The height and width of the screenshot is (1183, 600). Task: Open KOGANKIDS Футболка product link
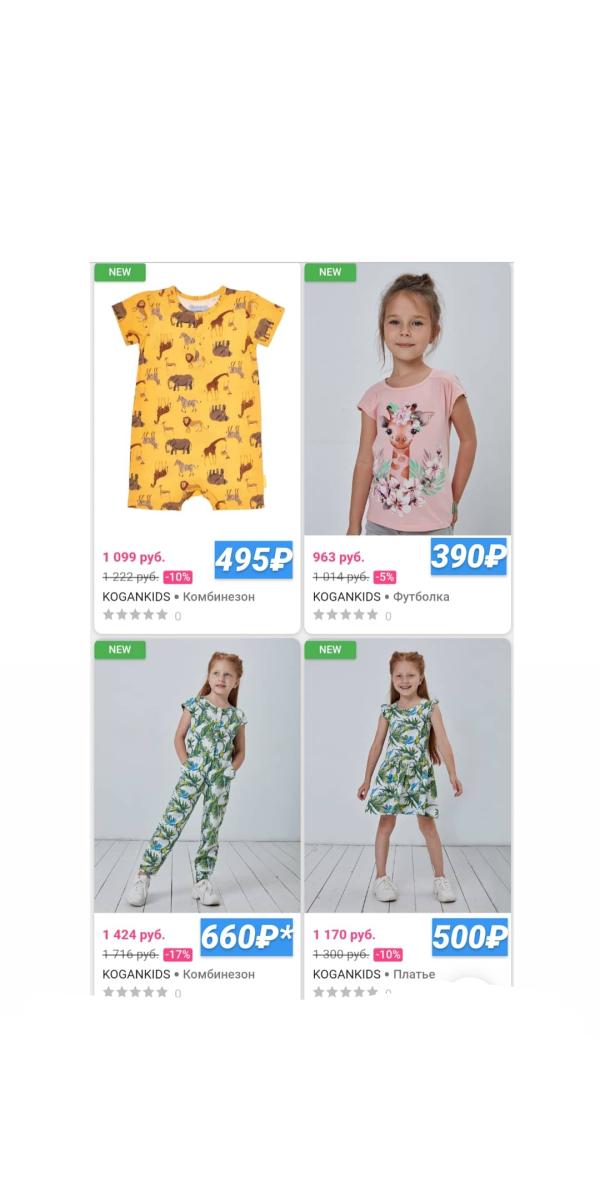pyautogui.click(x=381, y=597)
